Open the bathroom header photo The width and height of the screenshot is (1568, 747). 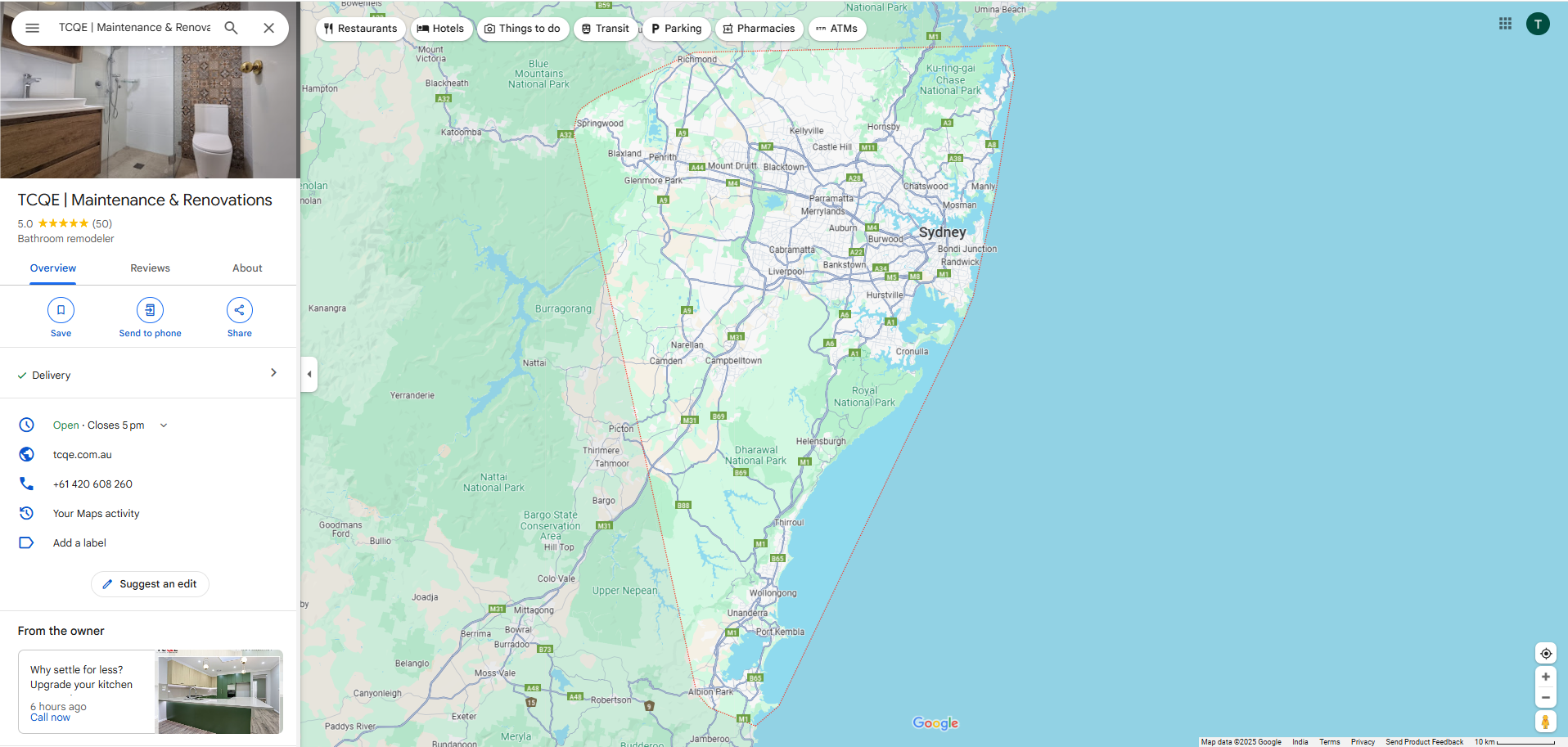coord(150,112)
